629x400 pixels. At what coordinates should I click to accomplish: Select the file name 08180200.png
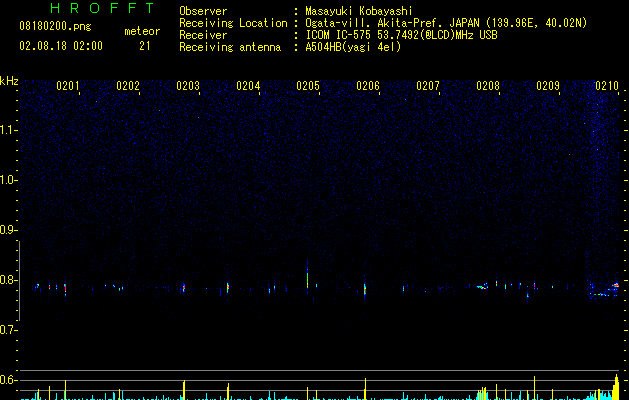[x=55, y=27]
